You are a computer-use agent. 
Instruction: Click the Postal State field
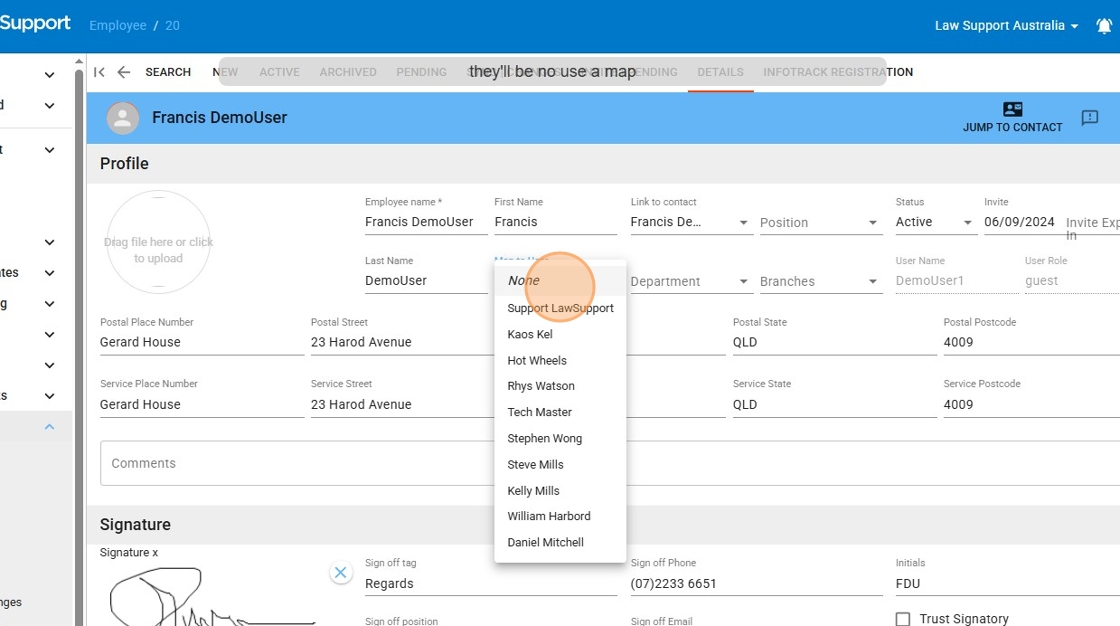[x=834, y=342]
